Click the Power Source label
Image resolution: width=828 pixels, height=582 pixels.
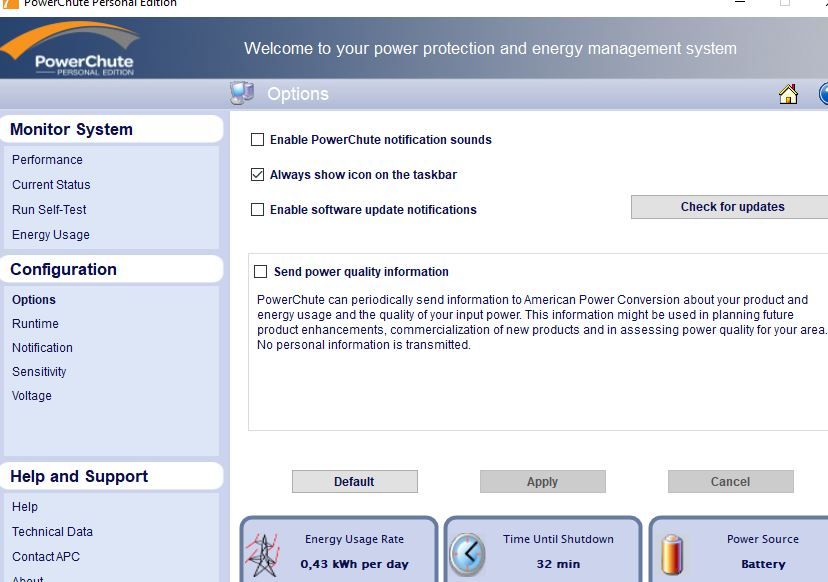[763, 539]
